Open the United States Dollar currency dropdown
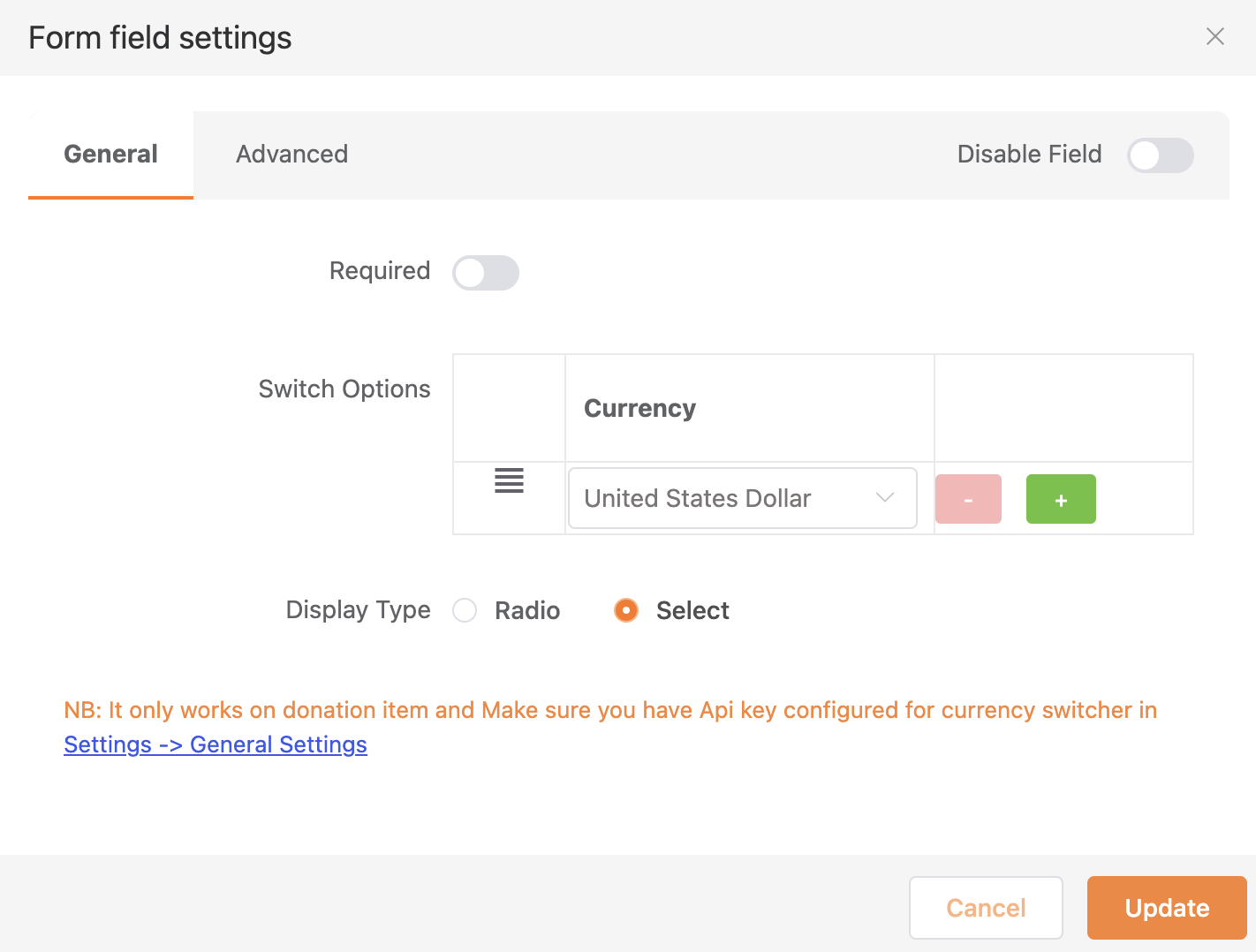The image size is (1256, 952). point(742,498)
